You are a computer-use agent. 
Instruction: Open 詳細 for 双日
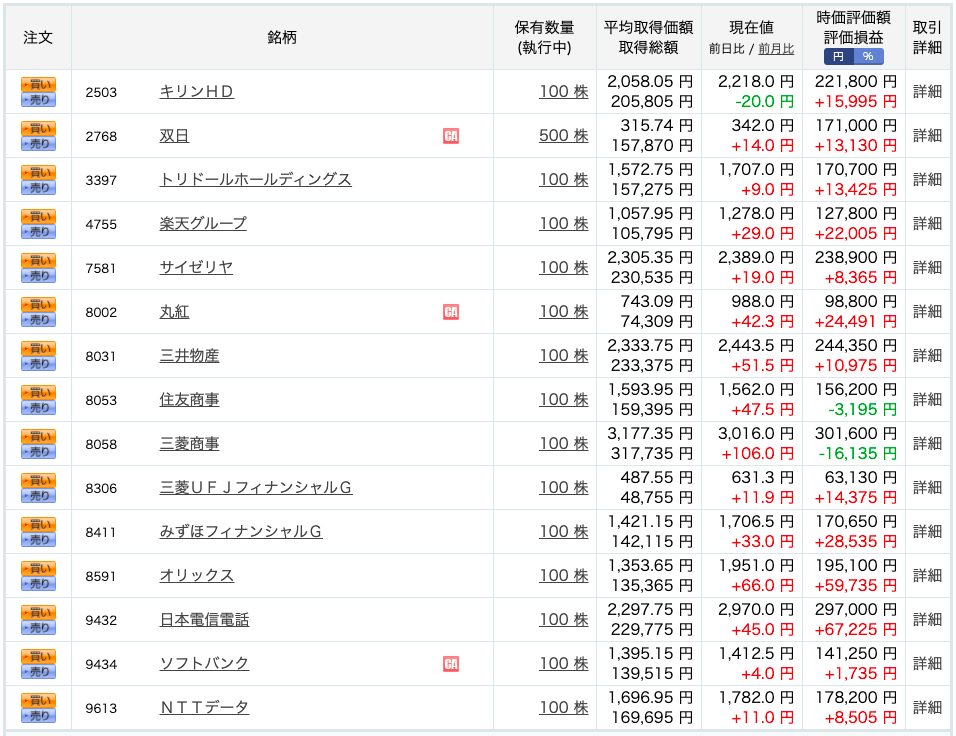point(927,135)
